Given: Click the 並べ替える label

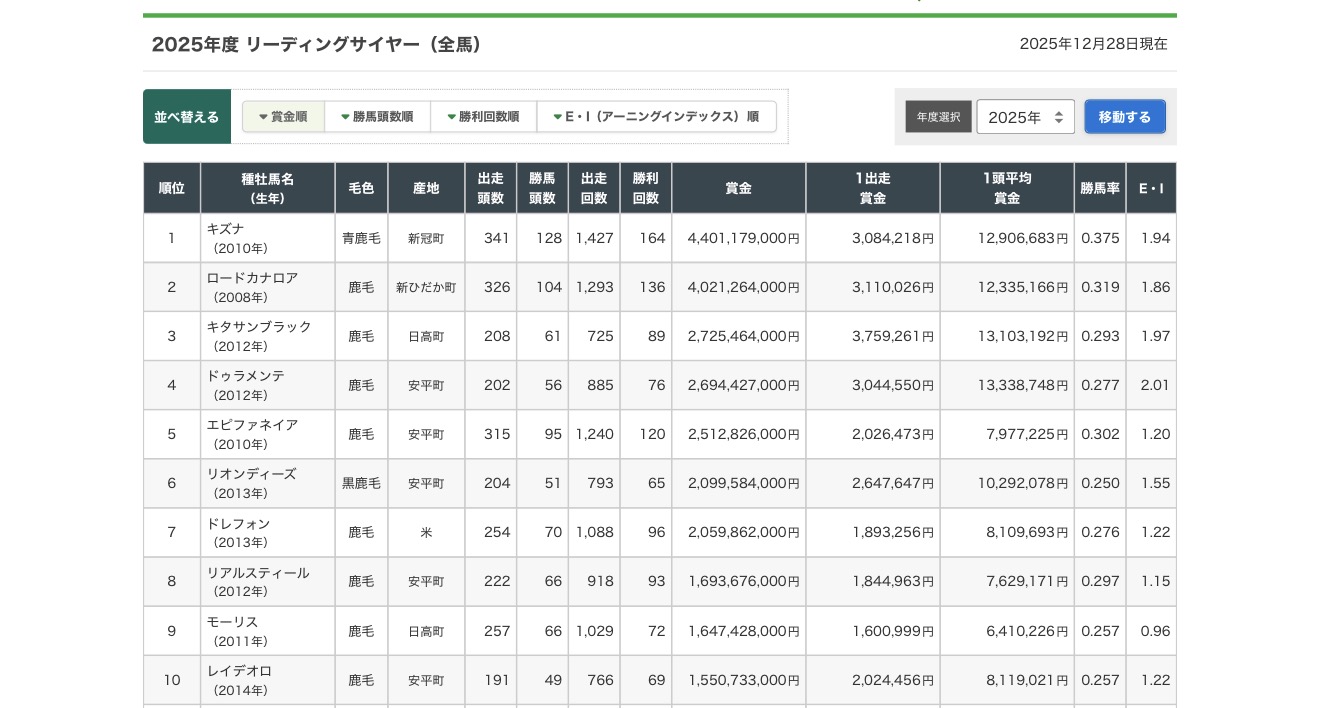Looking at the screenshot, I should click(x=187, y=117).
